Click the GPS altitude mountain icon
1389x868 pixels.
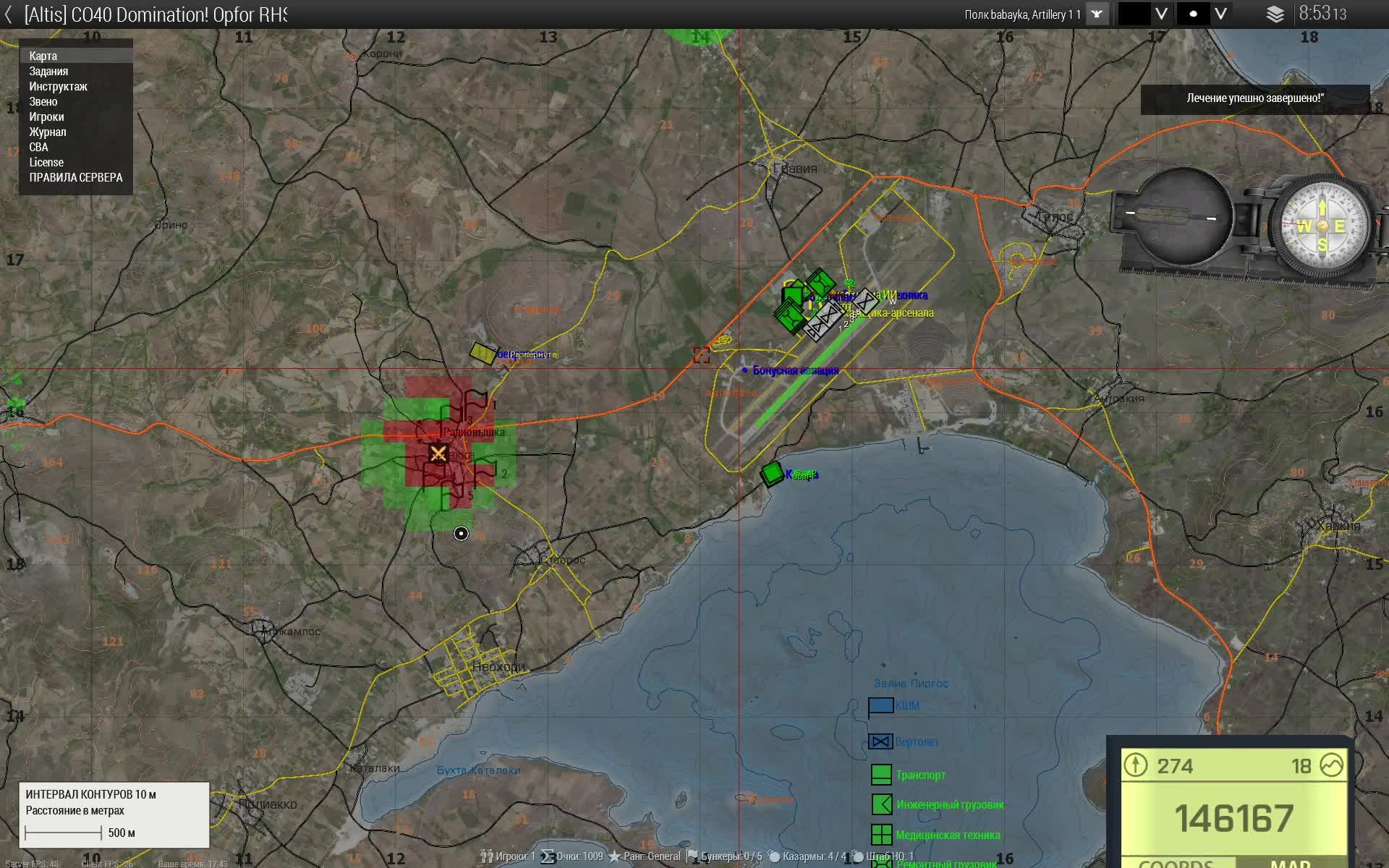tap(1332, 765)
